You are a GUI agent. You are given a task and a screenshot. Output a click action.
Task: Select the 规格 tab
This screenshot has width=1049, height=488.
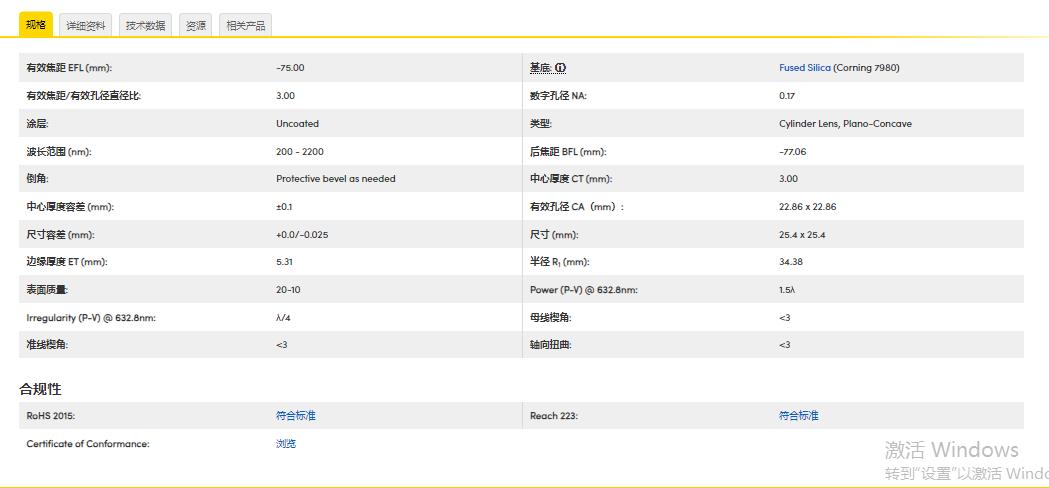(35, 25)
